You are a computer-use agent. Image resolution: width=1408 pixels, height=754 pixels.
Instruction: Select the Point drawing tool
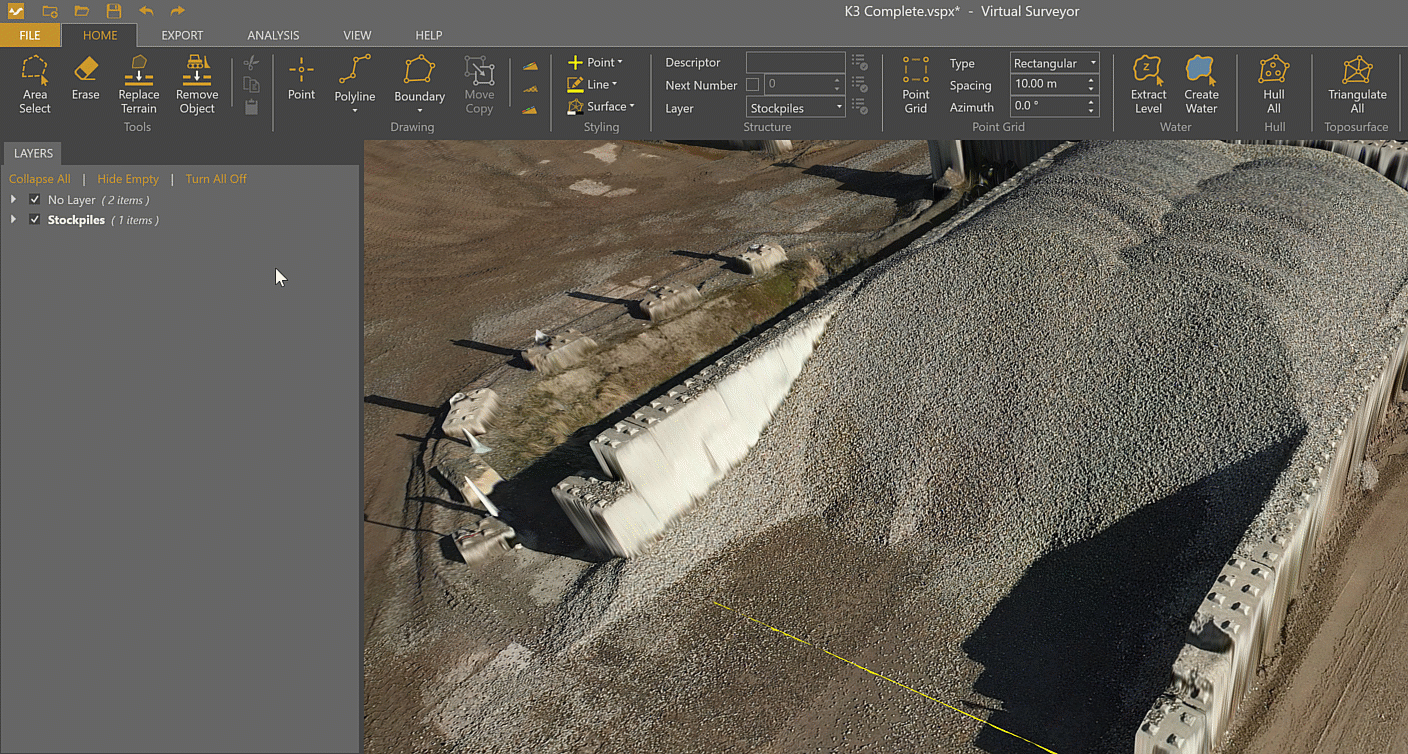[301, 78]
